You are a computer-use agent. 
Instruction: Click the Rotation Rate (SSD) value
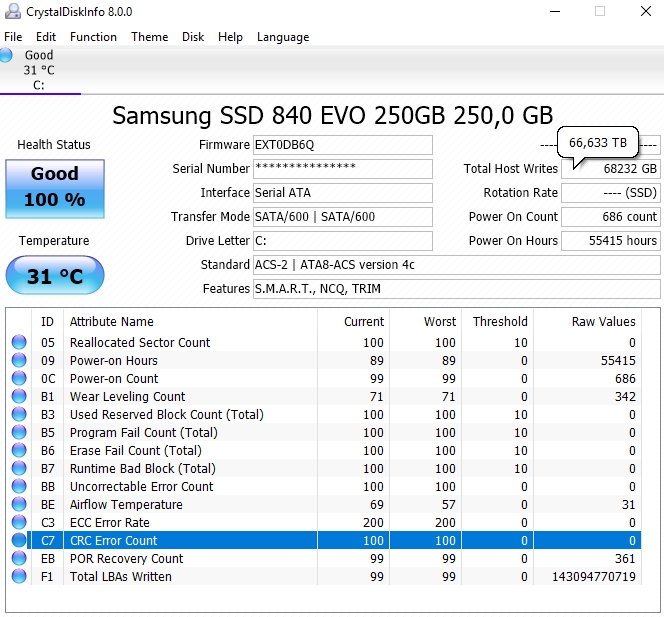click(x=611, y=193)
